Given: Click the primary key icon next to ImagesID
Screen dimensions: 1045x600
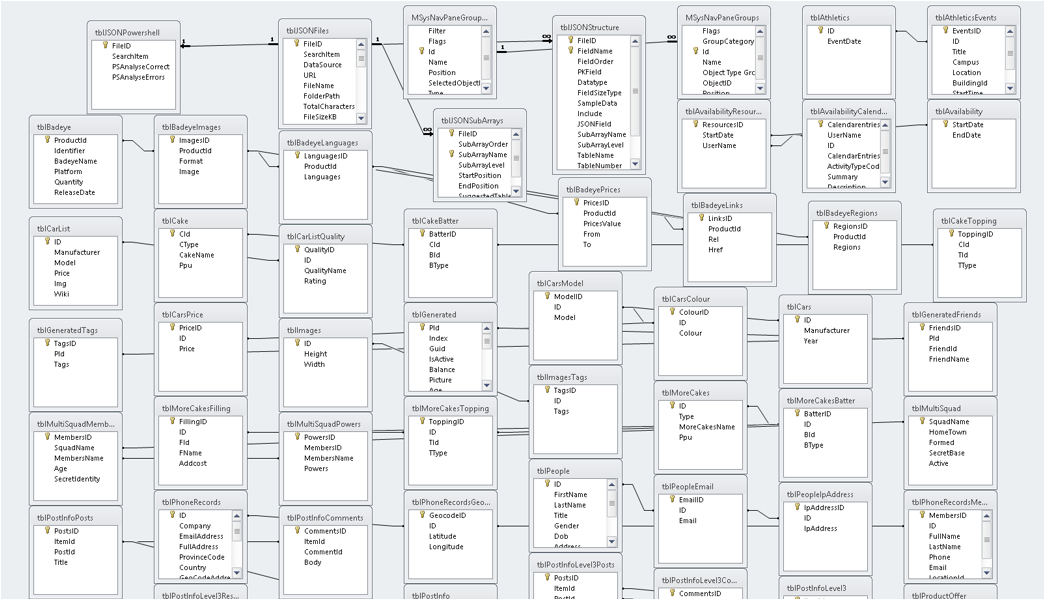Looking at the screenshot, I should coord(171,141).
